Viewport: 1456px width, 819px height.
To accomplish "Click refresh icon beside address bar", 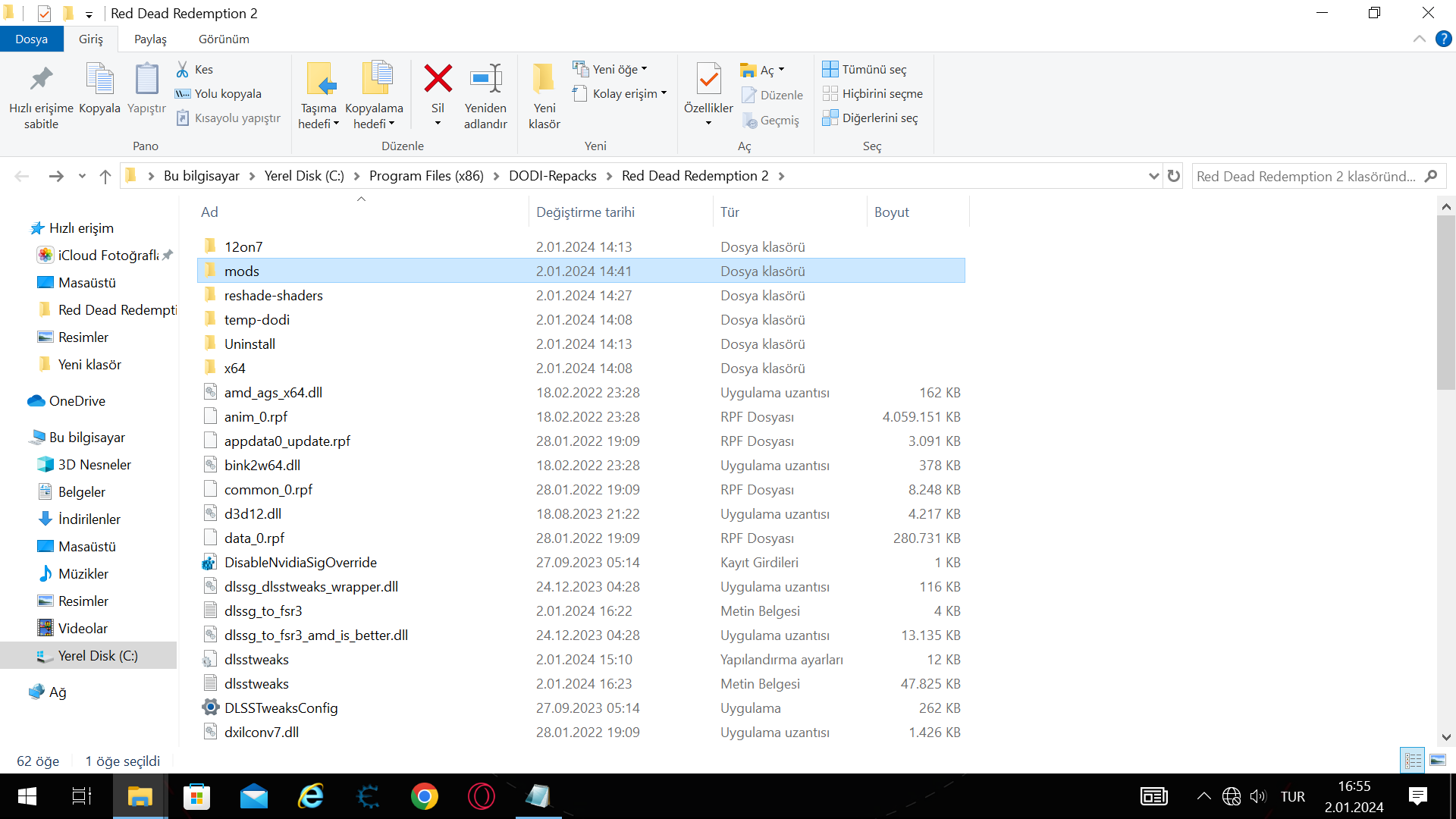I will click(1174, 176).
